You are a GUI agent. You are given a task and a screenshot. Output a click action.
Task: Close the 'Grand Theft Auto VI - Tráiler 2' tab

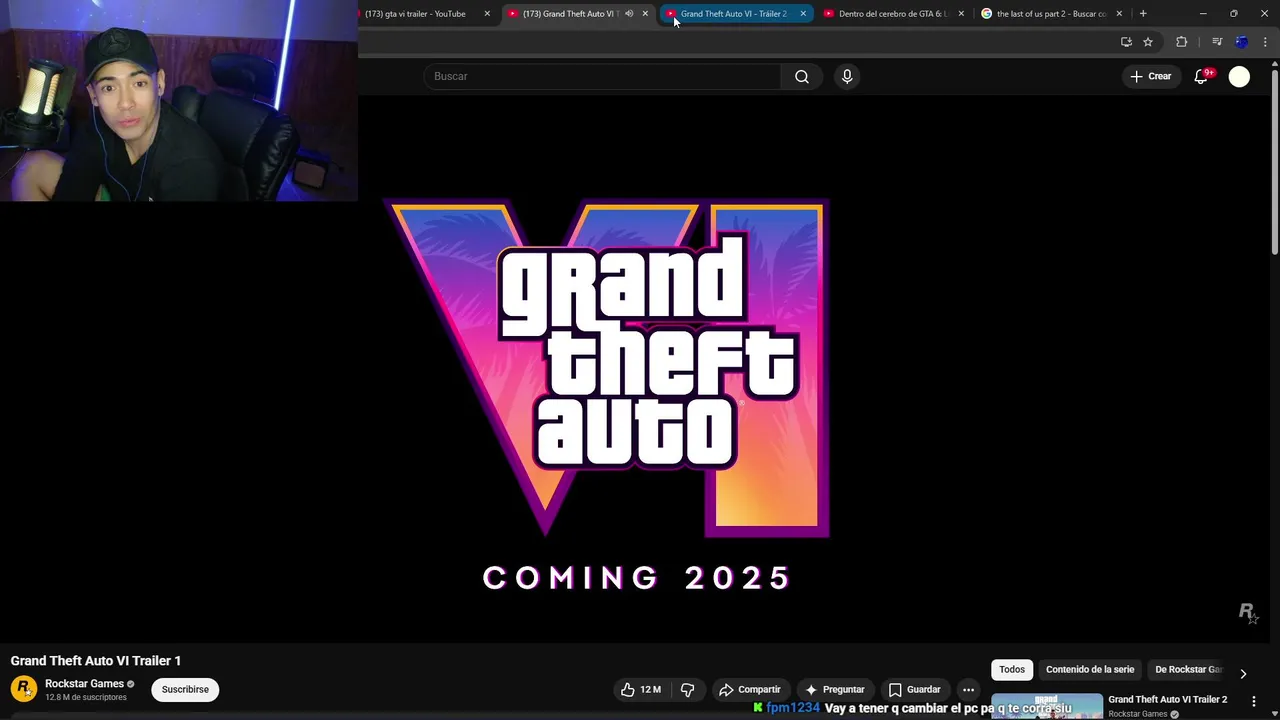point(803,14)
